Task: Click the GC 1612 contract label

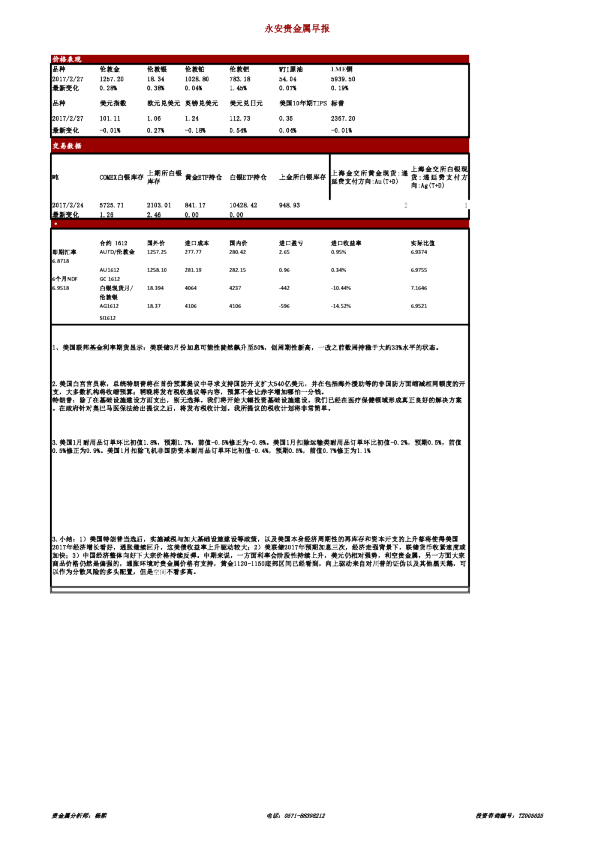Action: [x=110, y=279]
